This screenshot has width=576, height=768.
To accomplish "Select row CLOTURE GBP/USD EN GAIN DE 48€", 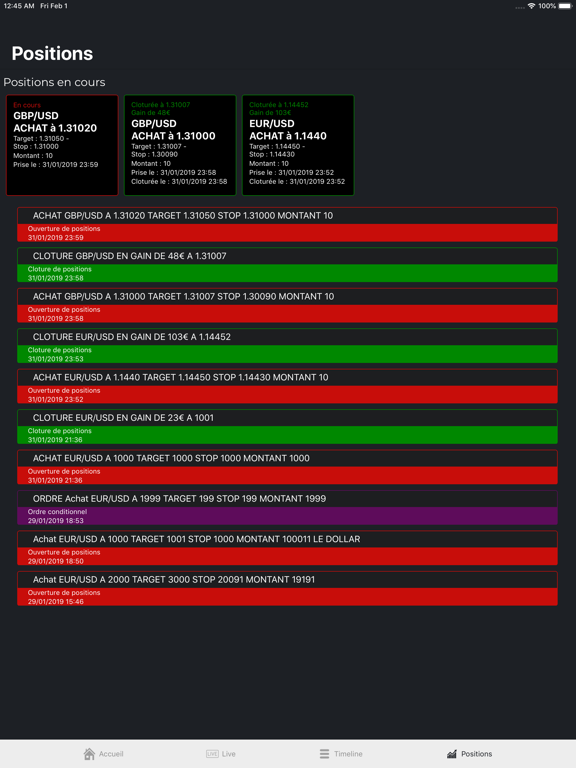I will 288,265.
